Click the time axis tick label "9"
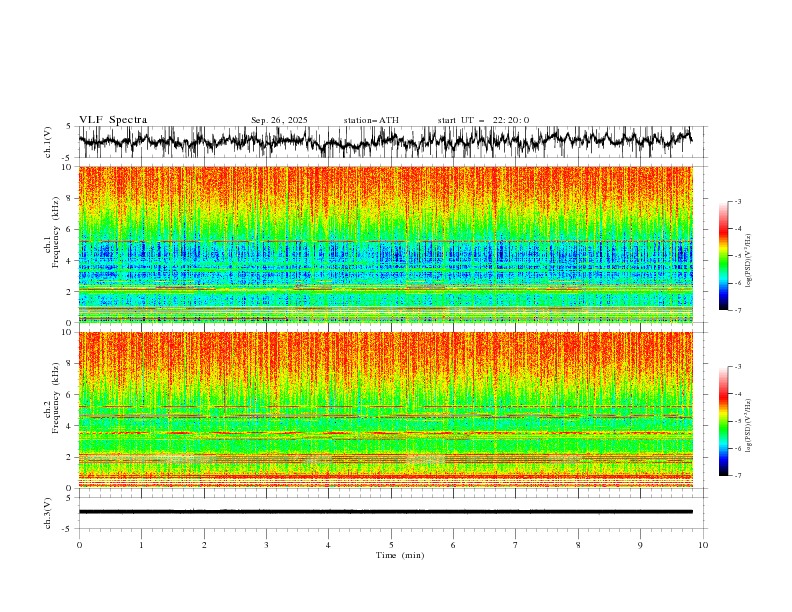The width and height of the screenshot is (792, 612). tap(640, 545)
